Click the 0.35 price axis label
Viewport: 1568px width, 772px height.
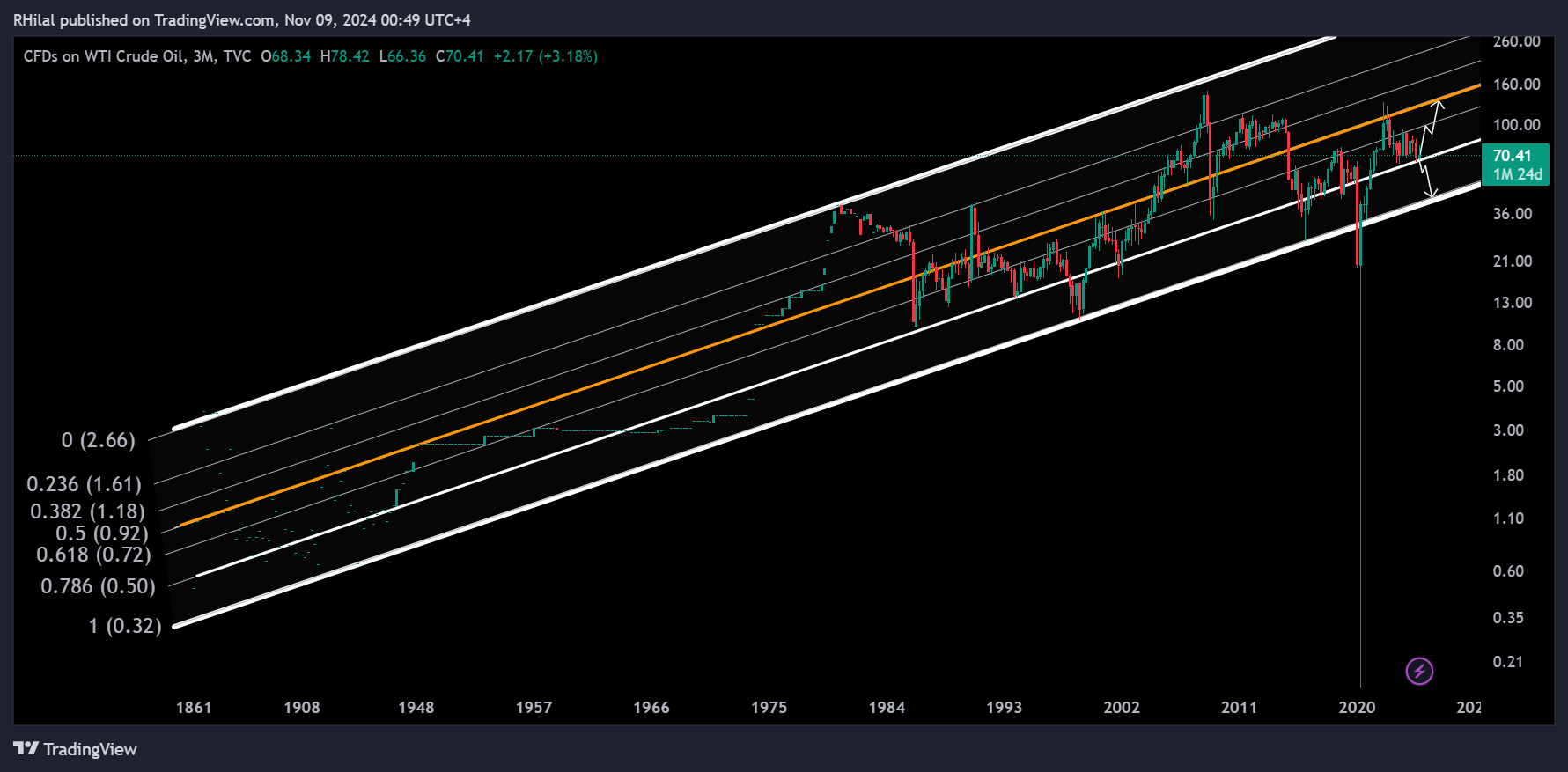coord(1508,618)
